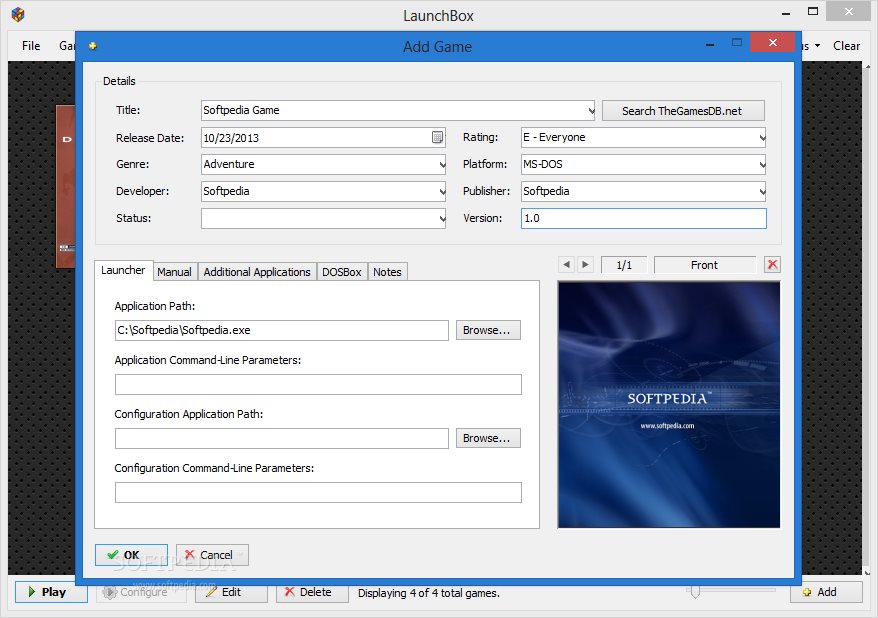This screenshot has height=618, width=878.
Task: Open the calendar picker for Release Date
Action: (437, 137)
